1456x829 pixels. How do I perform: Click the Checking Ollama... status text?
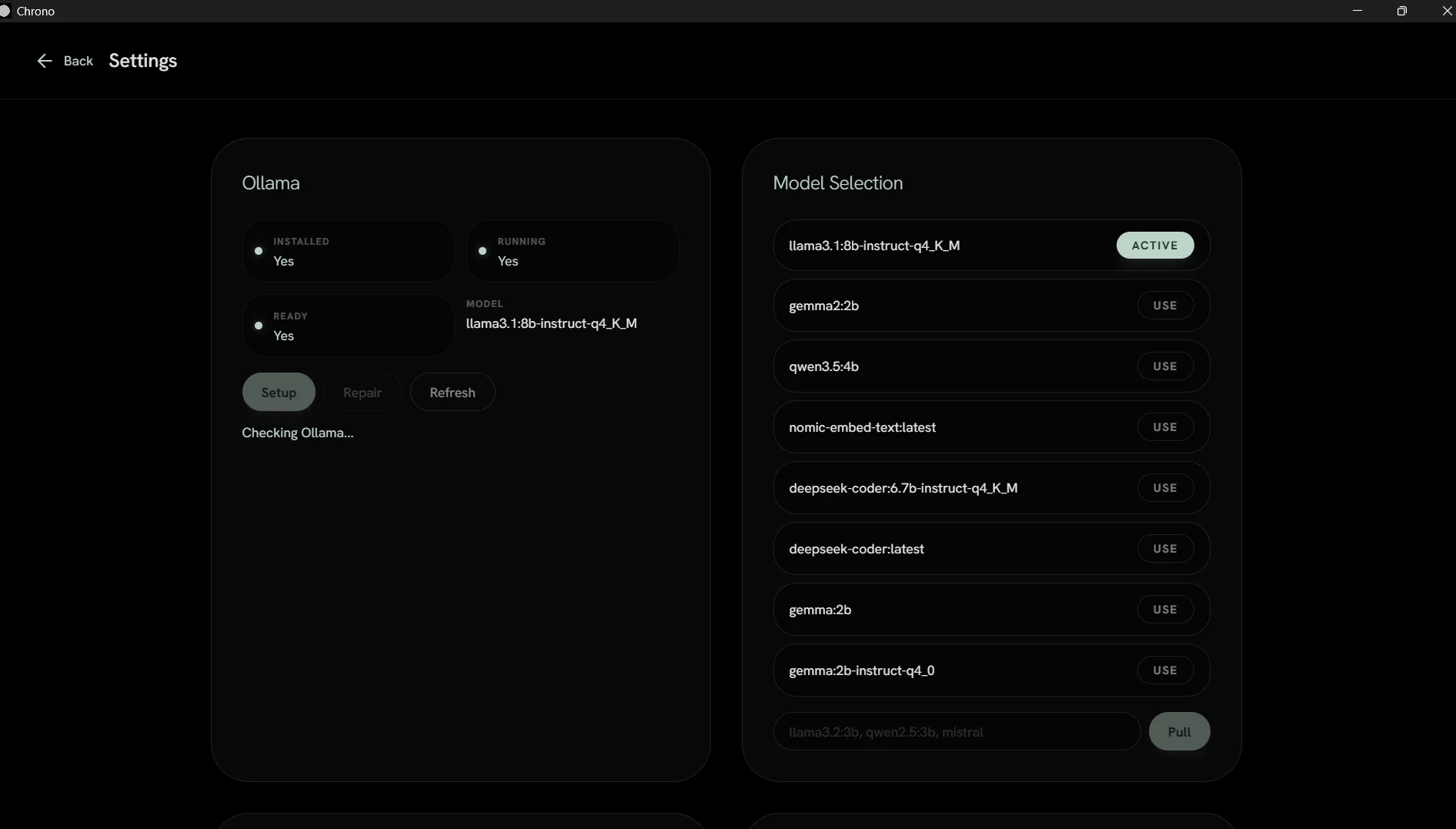[298, 433]
